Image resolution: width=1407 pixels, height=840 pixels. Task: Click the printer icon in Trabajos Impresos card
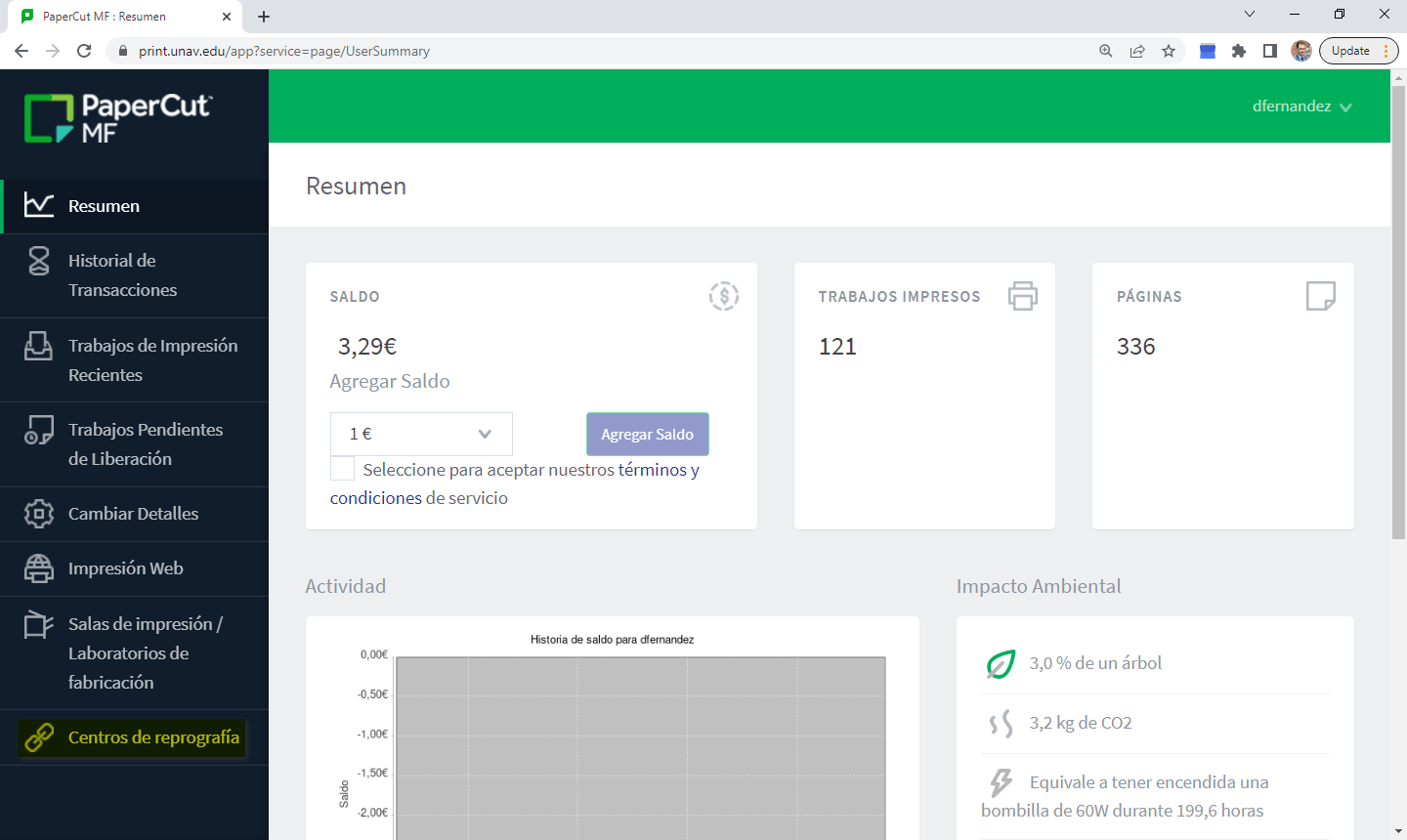coord(1023,296)
